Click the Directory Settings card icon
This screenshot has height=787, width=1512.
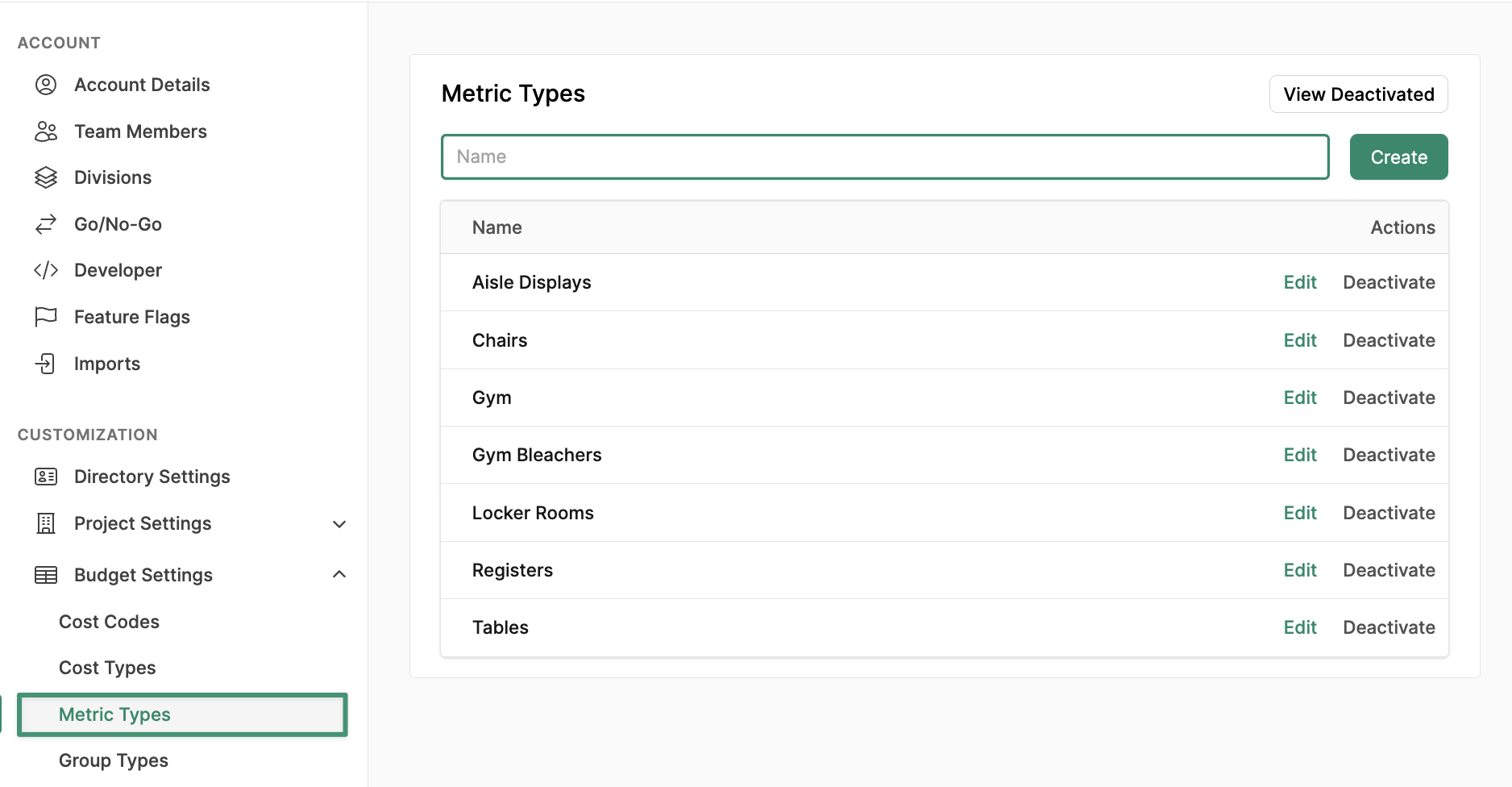(46, 477)
